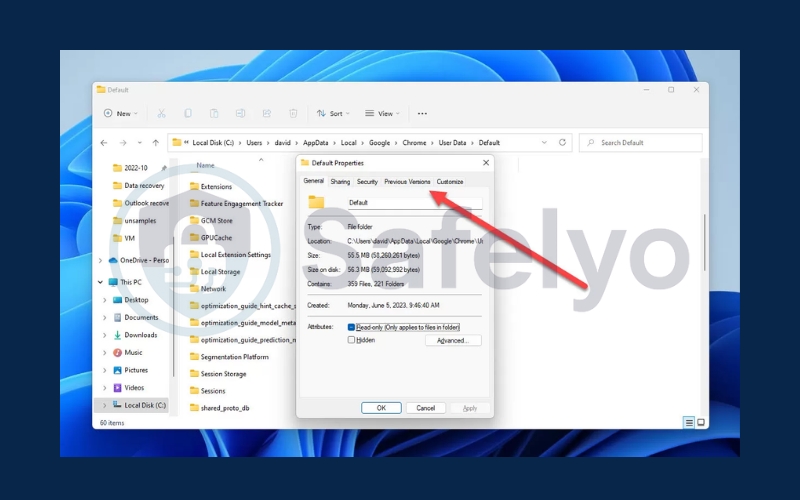Click AppData in the breadcrumb path
This screenshot has height=500, width=800.
click(x=315, y=143)
